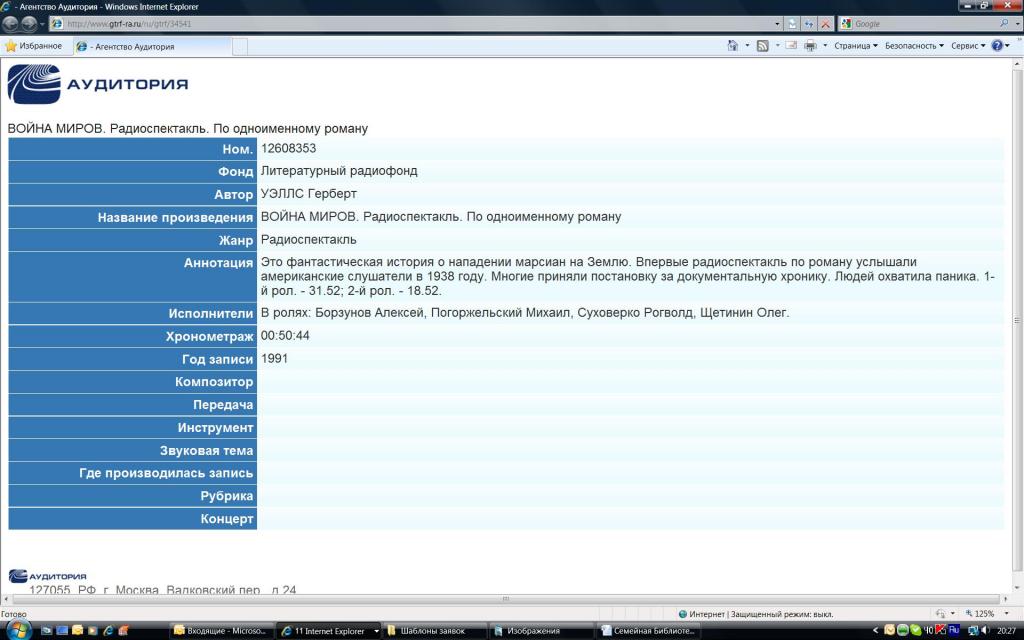Switch to Шаблоны заявок taskbar window

(x=438, y=631)
